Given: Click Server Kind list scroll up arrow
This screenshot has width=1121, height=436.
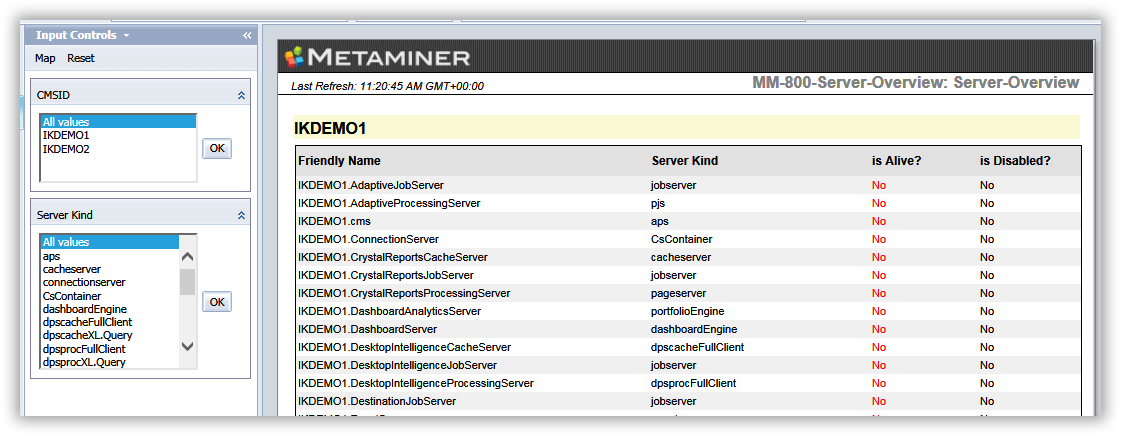Looking at the screenshot, I should click(x=187, y=257).
